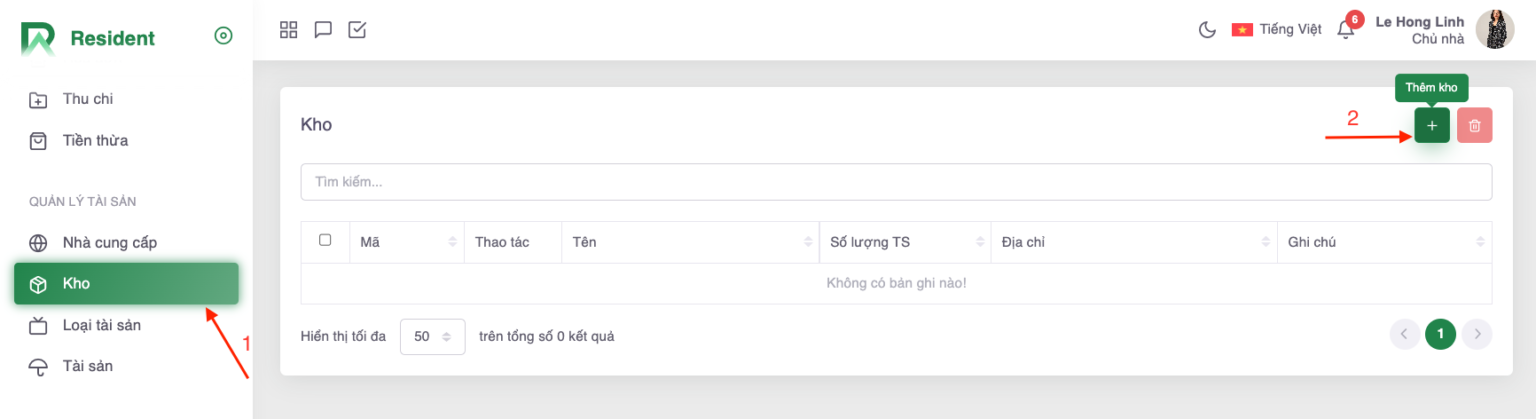Click page 1 pagination button
Image resolution: width=1536 pixels, height=419 pixels.
click(x=1440, y=335)
